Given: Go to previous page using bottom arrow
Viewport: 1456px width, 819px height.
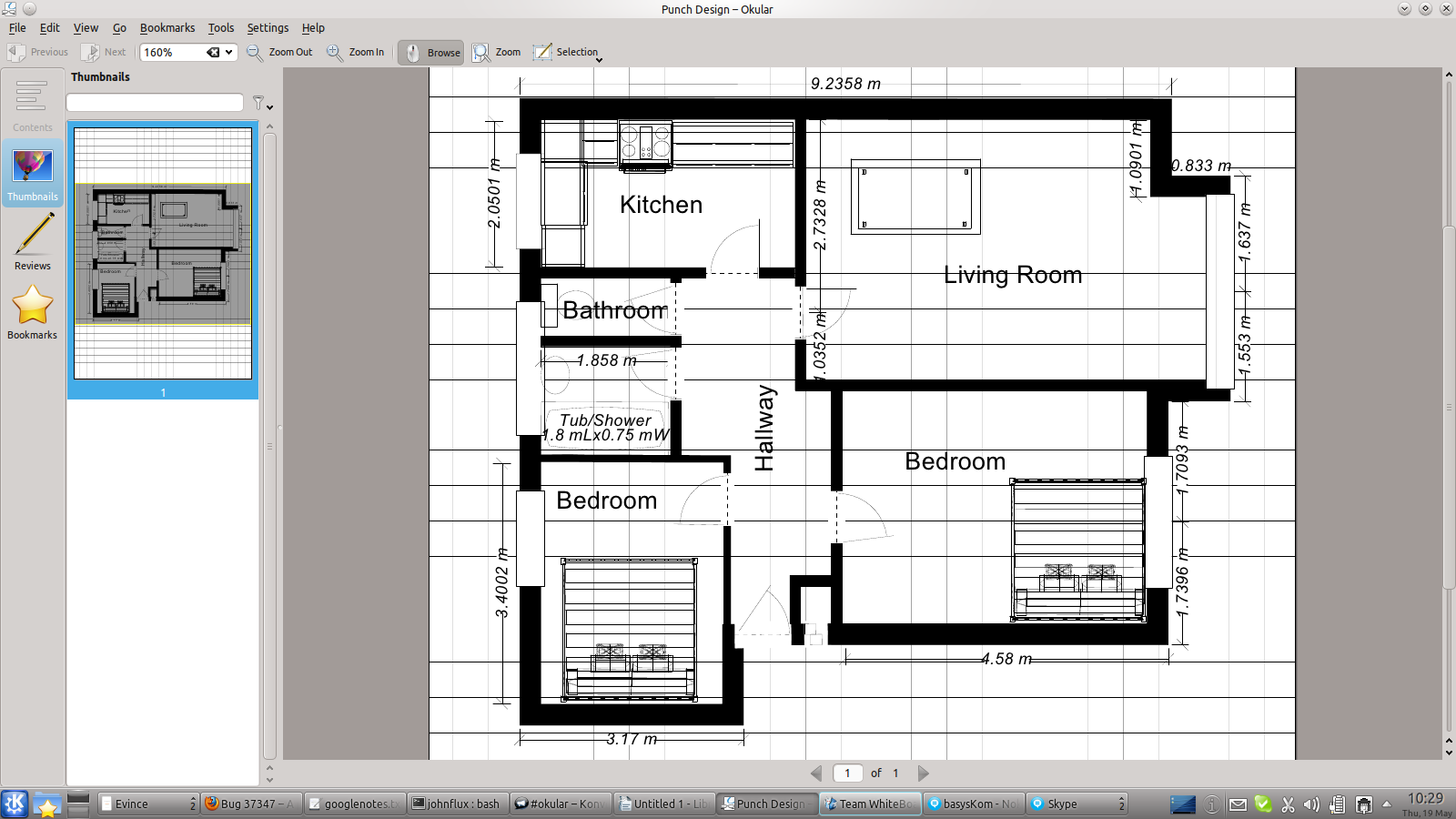Looking at the screenshot, I should 816,773.
